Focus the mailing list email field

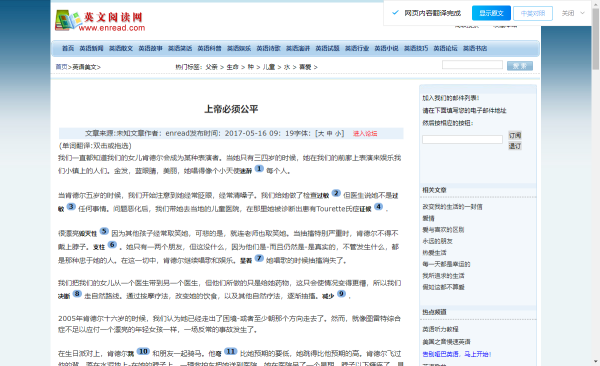(462, 139)
